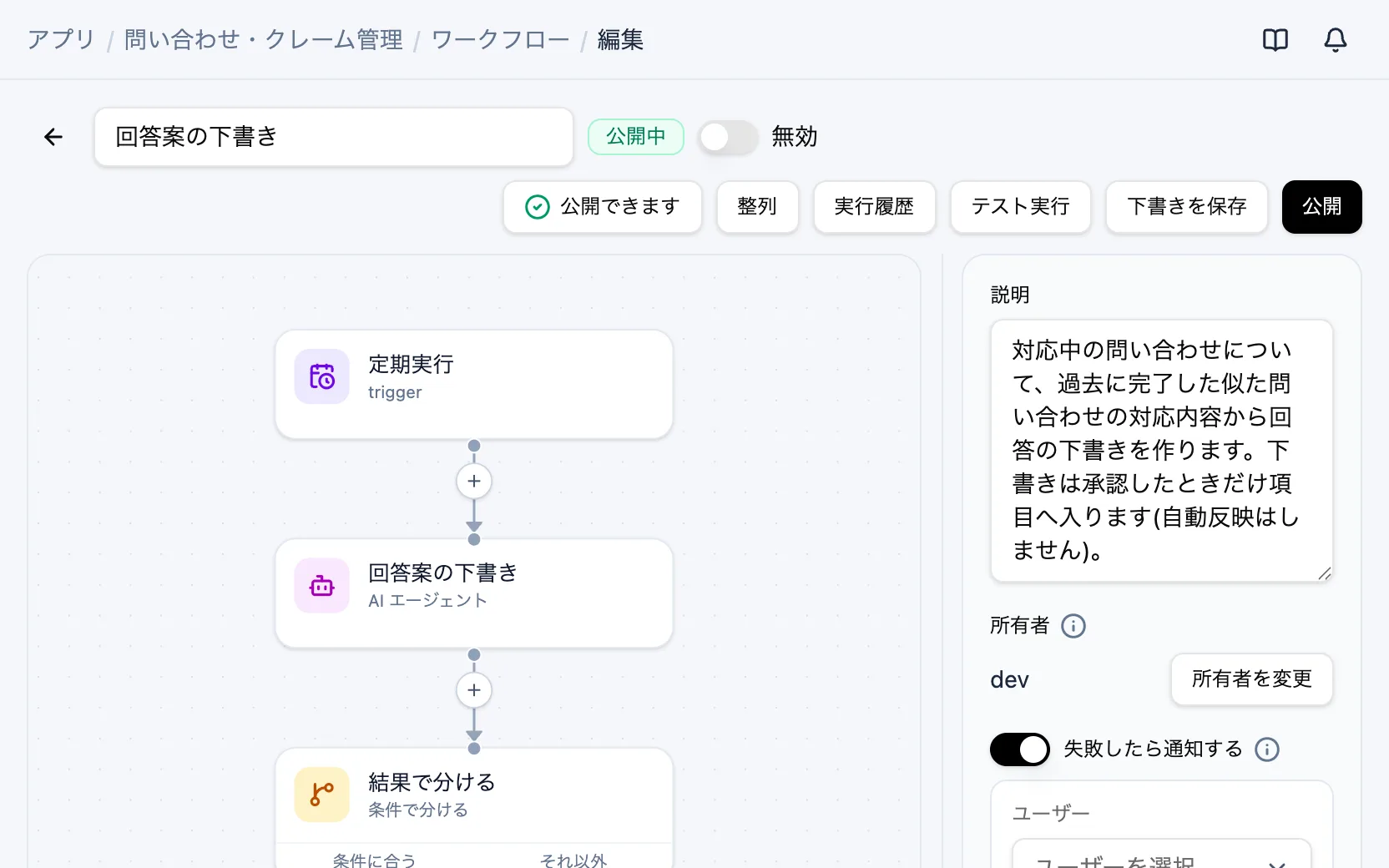Screen dimensions: 1389x868
Task: Click 下書きを保存
Action: coord(1187,207)
